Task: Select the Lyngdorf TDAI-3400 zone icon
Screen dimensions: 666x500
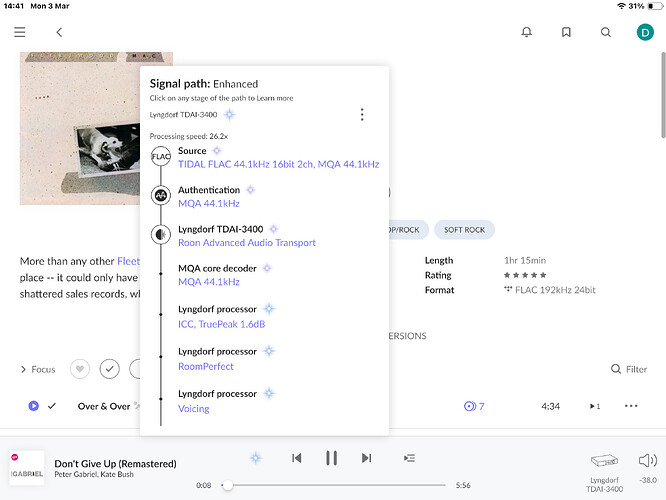Action: pyautogui.click(x=604, y=461)
